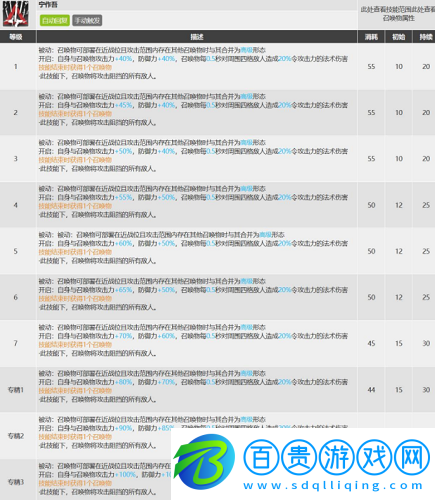Click initial value 12 in level 5 row
The image size is (435, 500).
pos(399,251)
